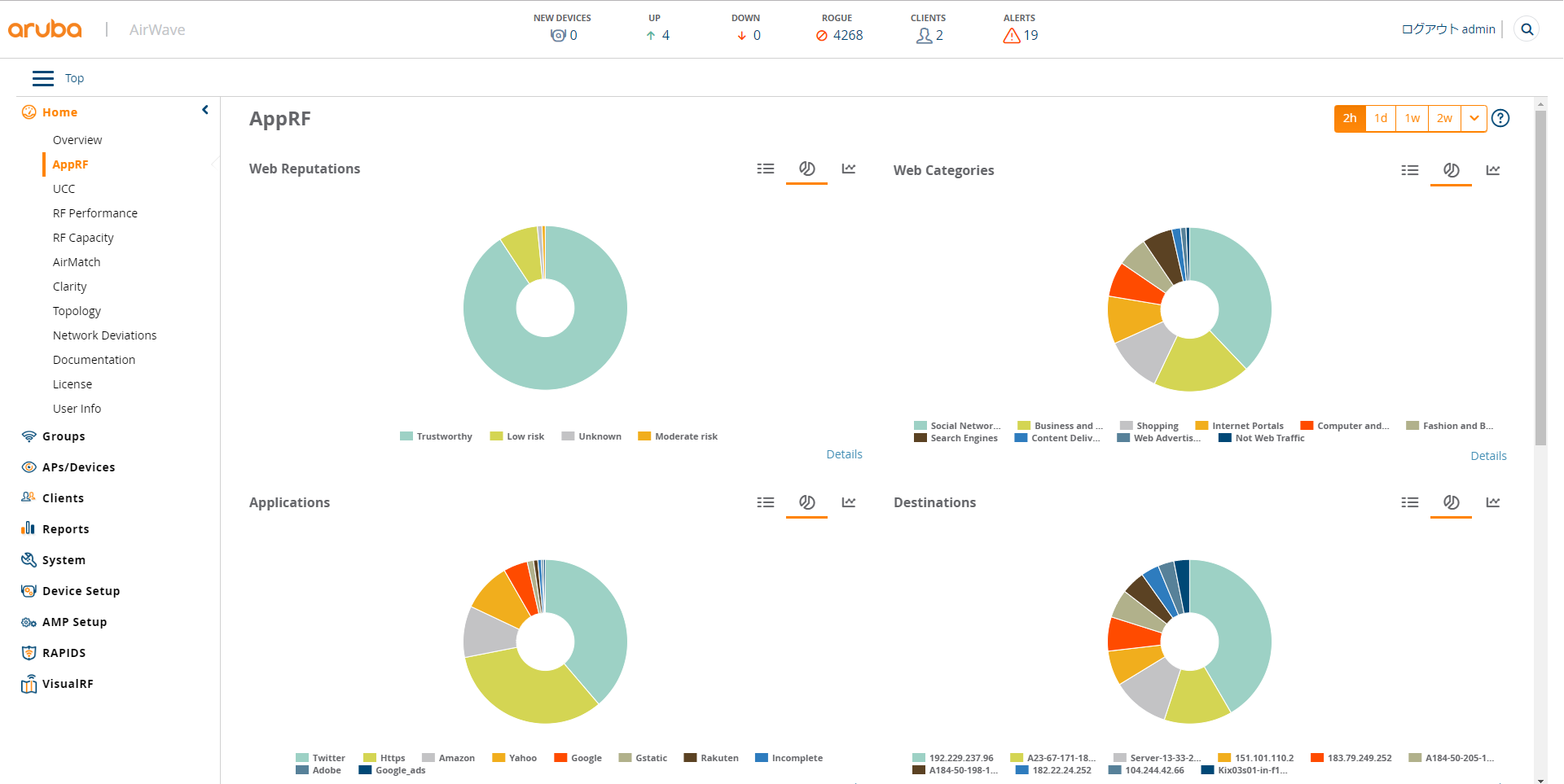Click the Top breadcrumb link

(74, 78)
